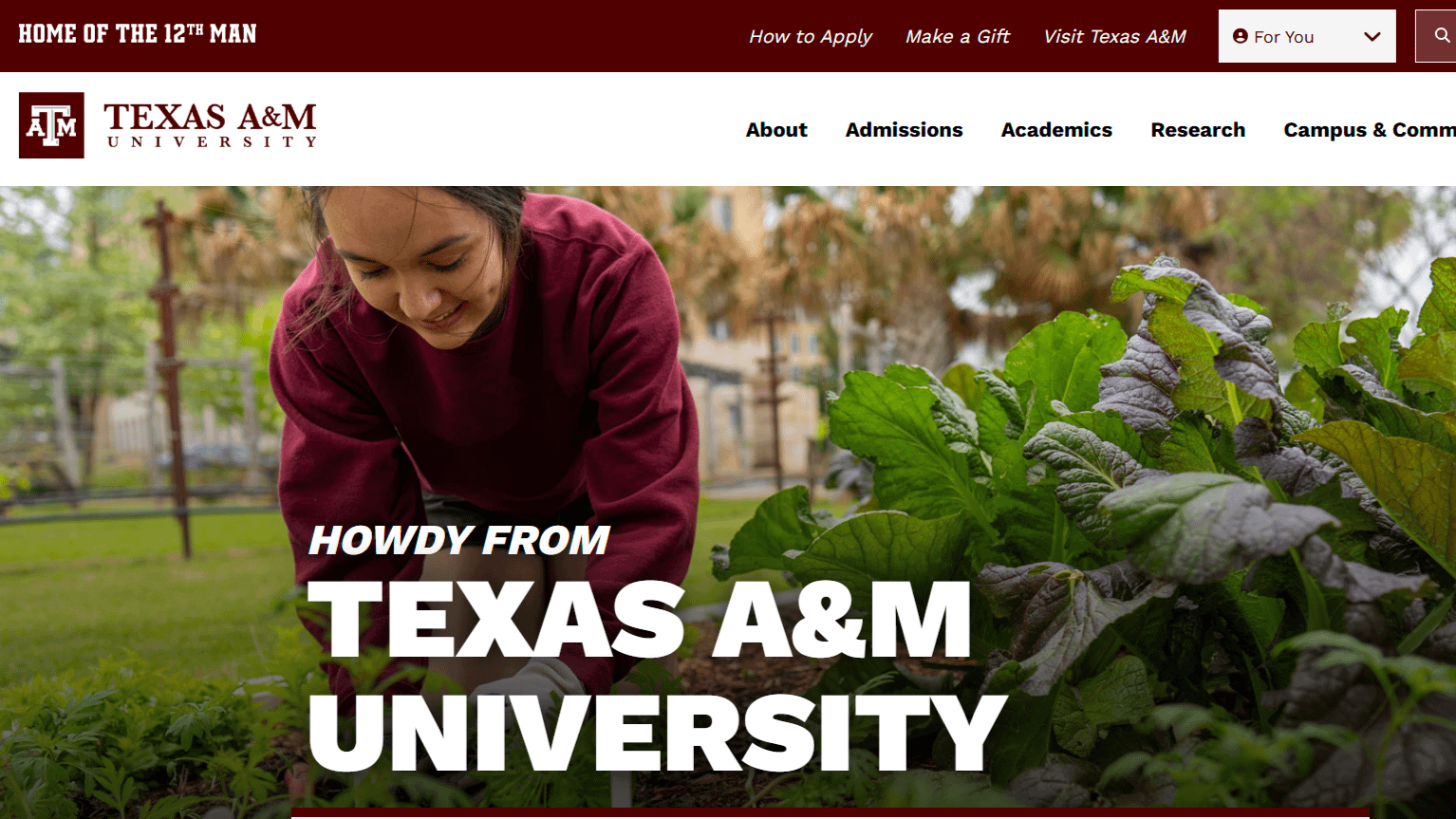
Task: Open the Research menu
Action: pos(1198,130)
